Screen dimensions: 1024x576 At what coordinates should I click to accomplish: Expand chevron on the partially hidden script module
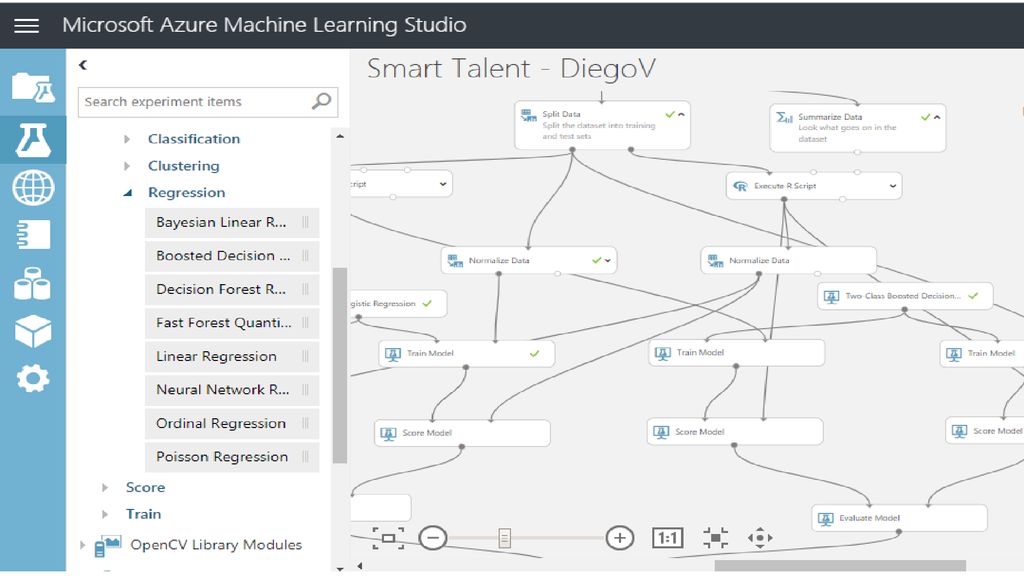443,184
